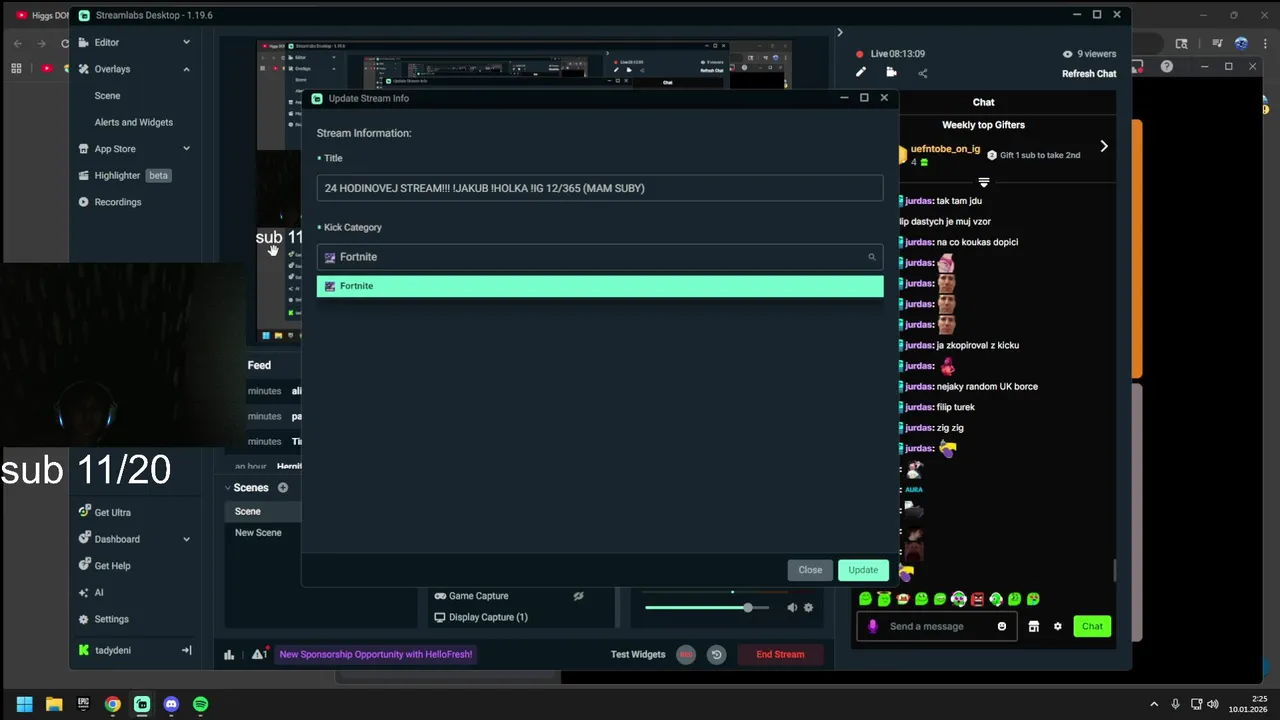Screen dimensions: 1280x720
Task: Click the Update button
Action: pos(863,570)
